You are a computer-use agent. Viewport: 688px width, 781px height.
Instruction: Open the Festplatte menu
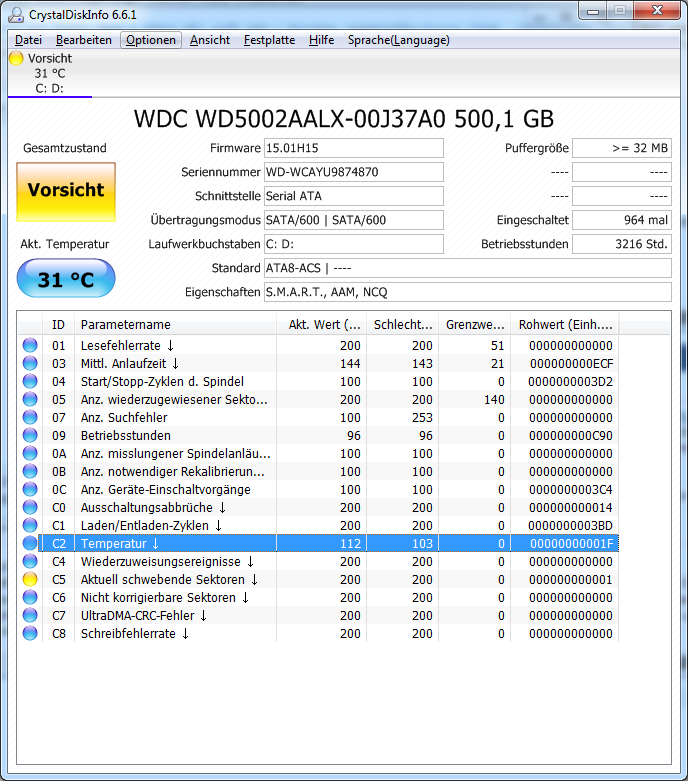pos(270,40)
